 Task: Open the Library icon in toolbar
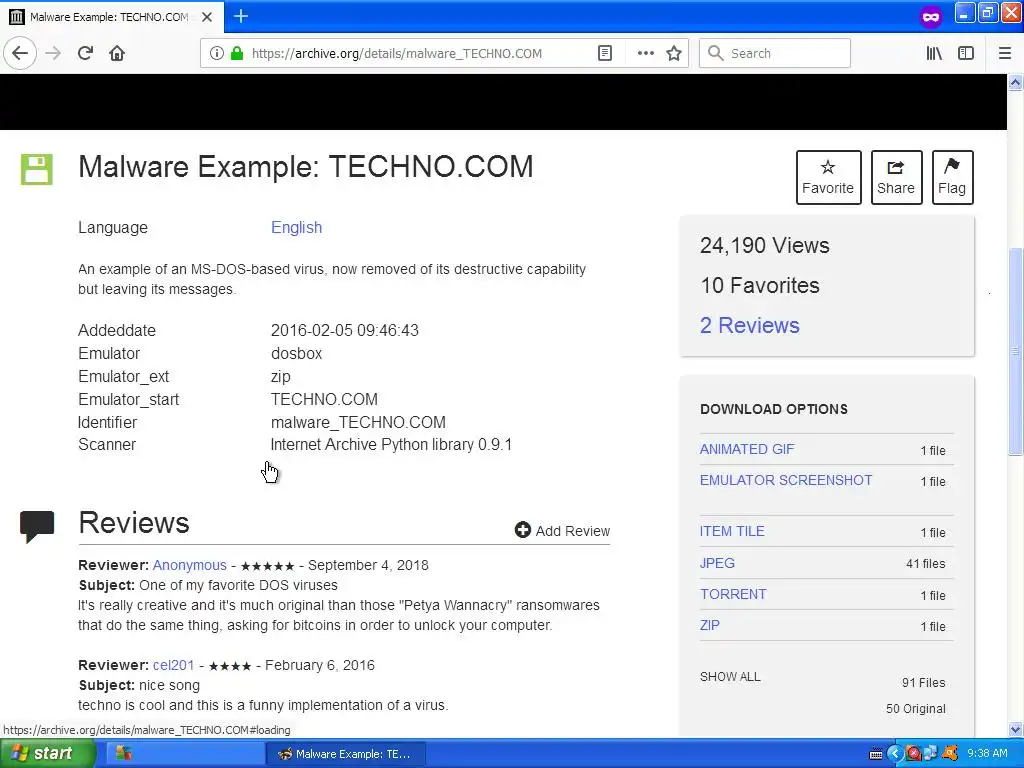934,53
